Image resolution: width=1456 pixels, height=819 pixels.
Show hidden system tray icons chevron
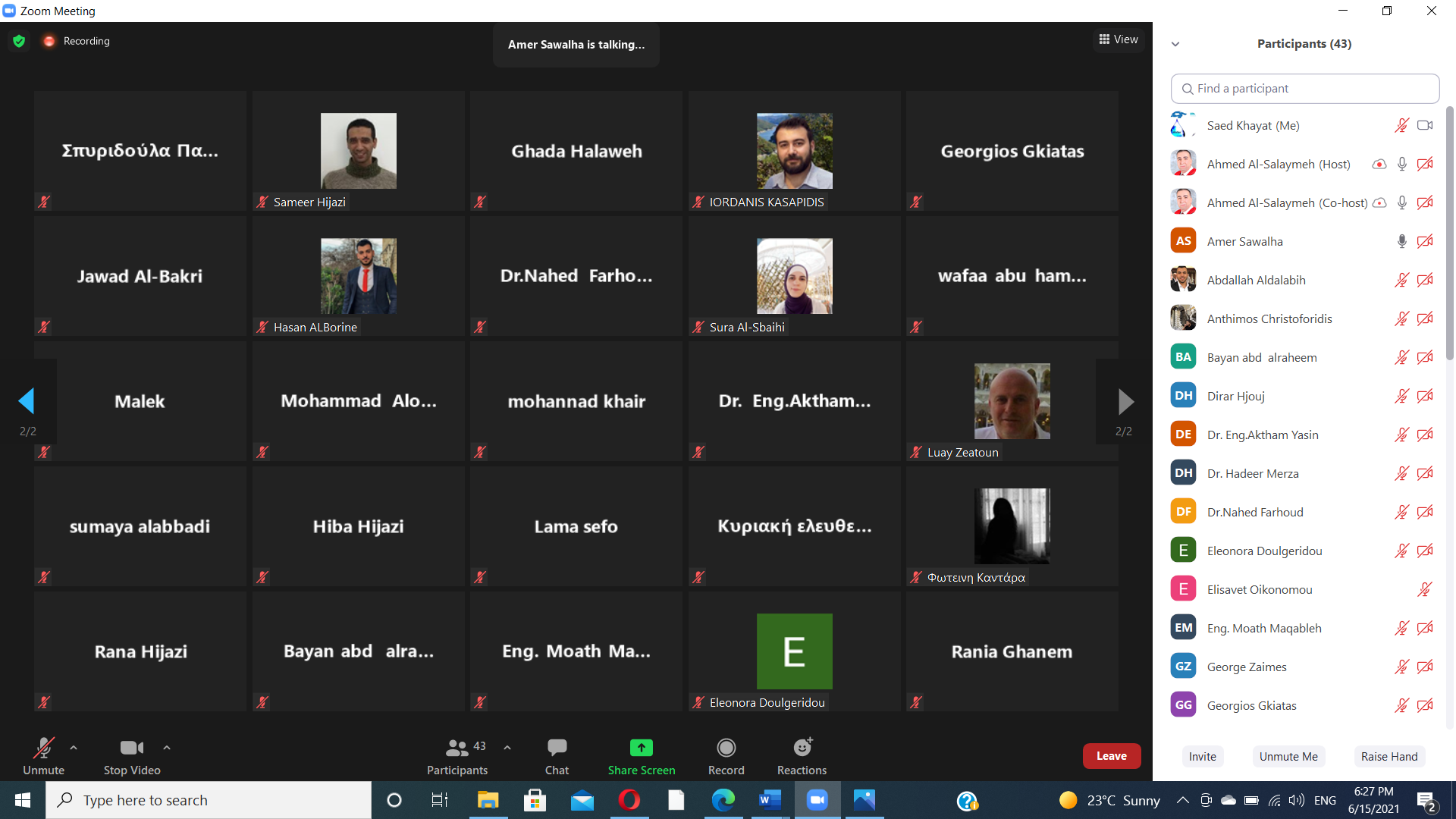click(1182, 800)
